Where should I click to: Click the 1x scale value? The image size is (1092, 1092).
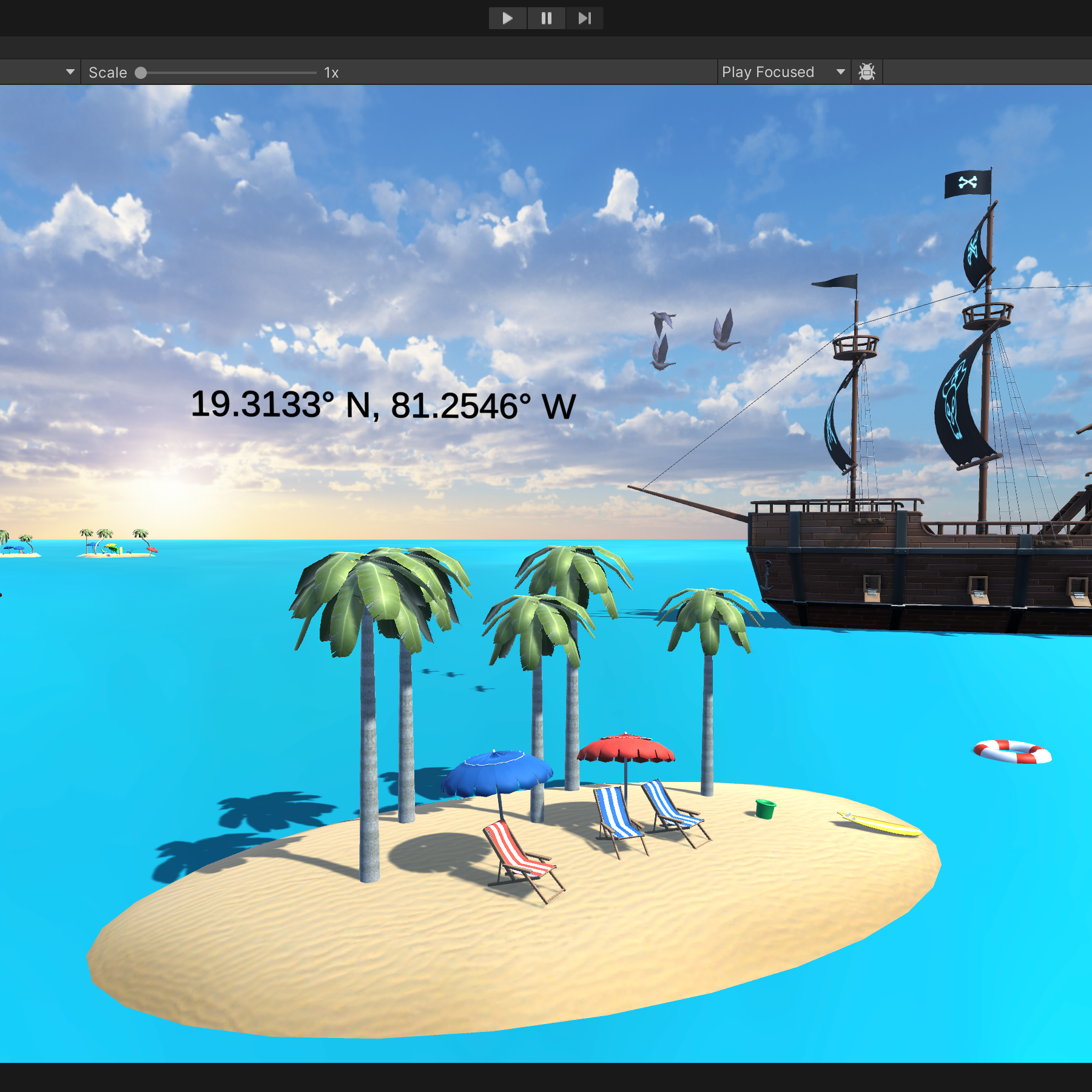pyautogui.click(x=331, y=73)
